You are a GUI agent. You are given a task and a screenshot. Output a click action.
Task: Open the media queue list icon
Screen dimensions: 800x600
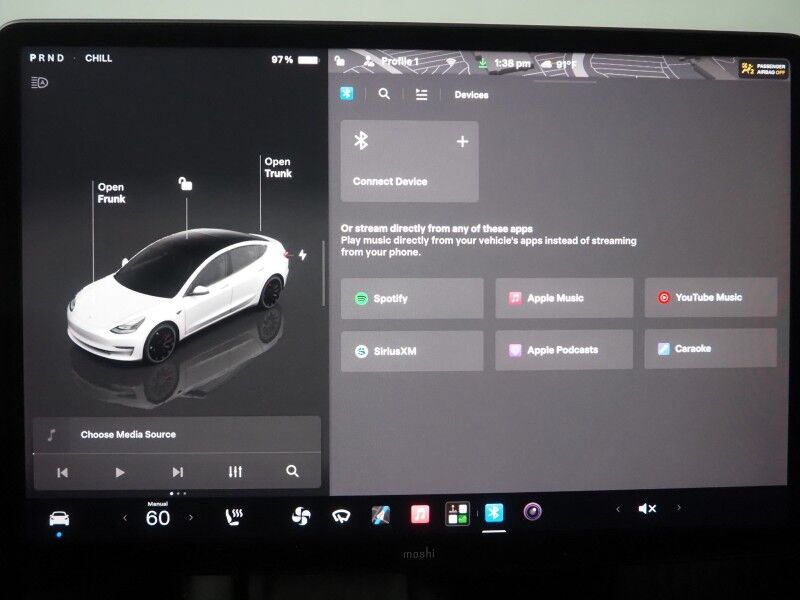pyautogui.click(x=421, y=94)
